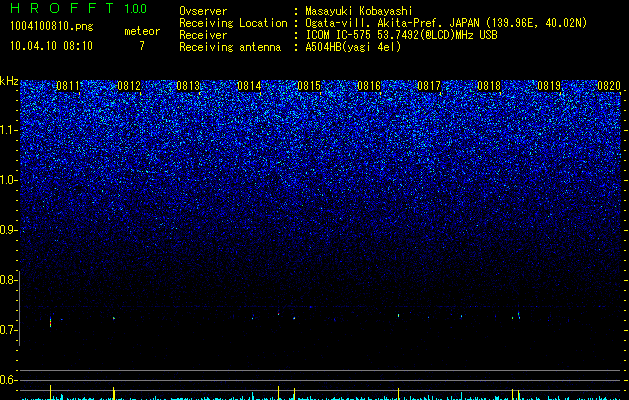Screen dimensions: 629x400
Task: Click the 0820 time marker
Action: click(x=609, y=86)
